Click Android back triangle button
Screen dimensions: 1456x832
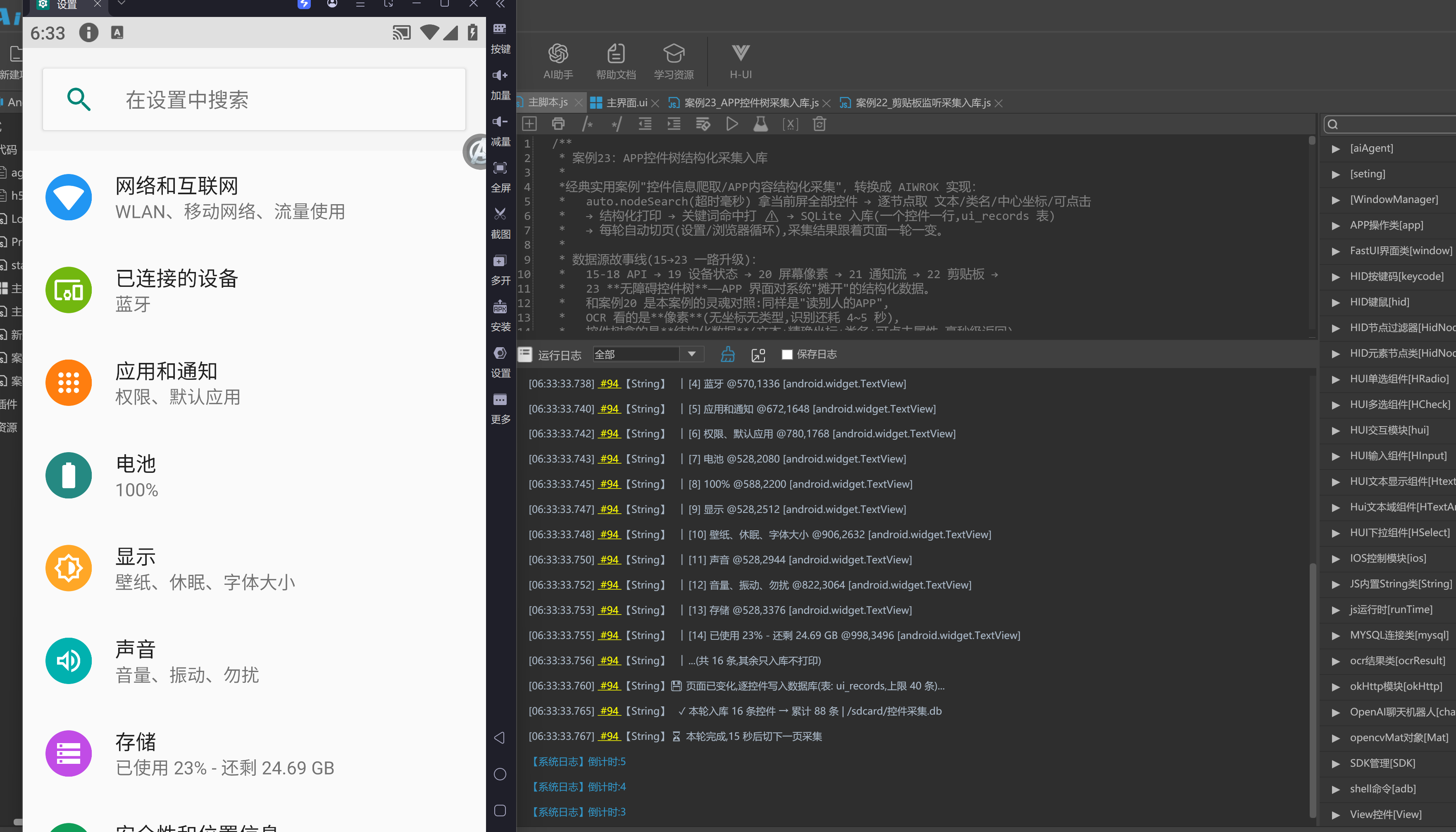click(x=499, y=738)
